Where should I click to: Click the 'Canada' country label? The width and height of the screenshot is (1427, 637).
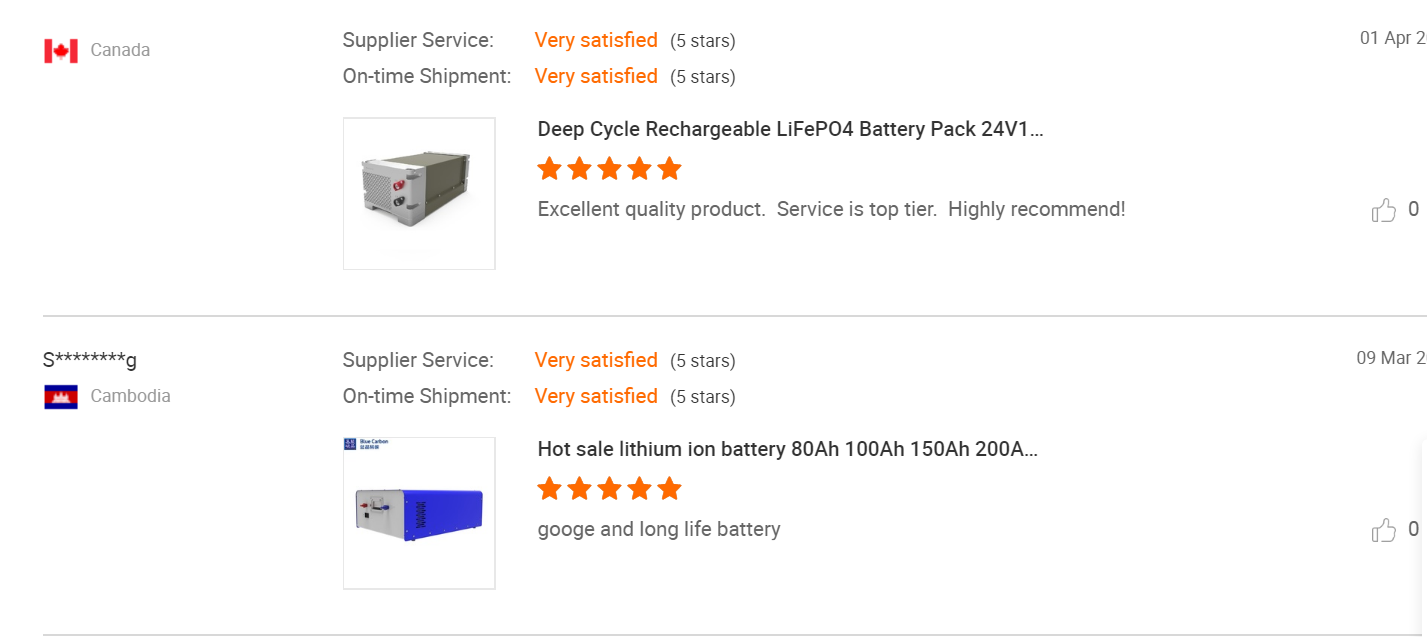[120, 50]
